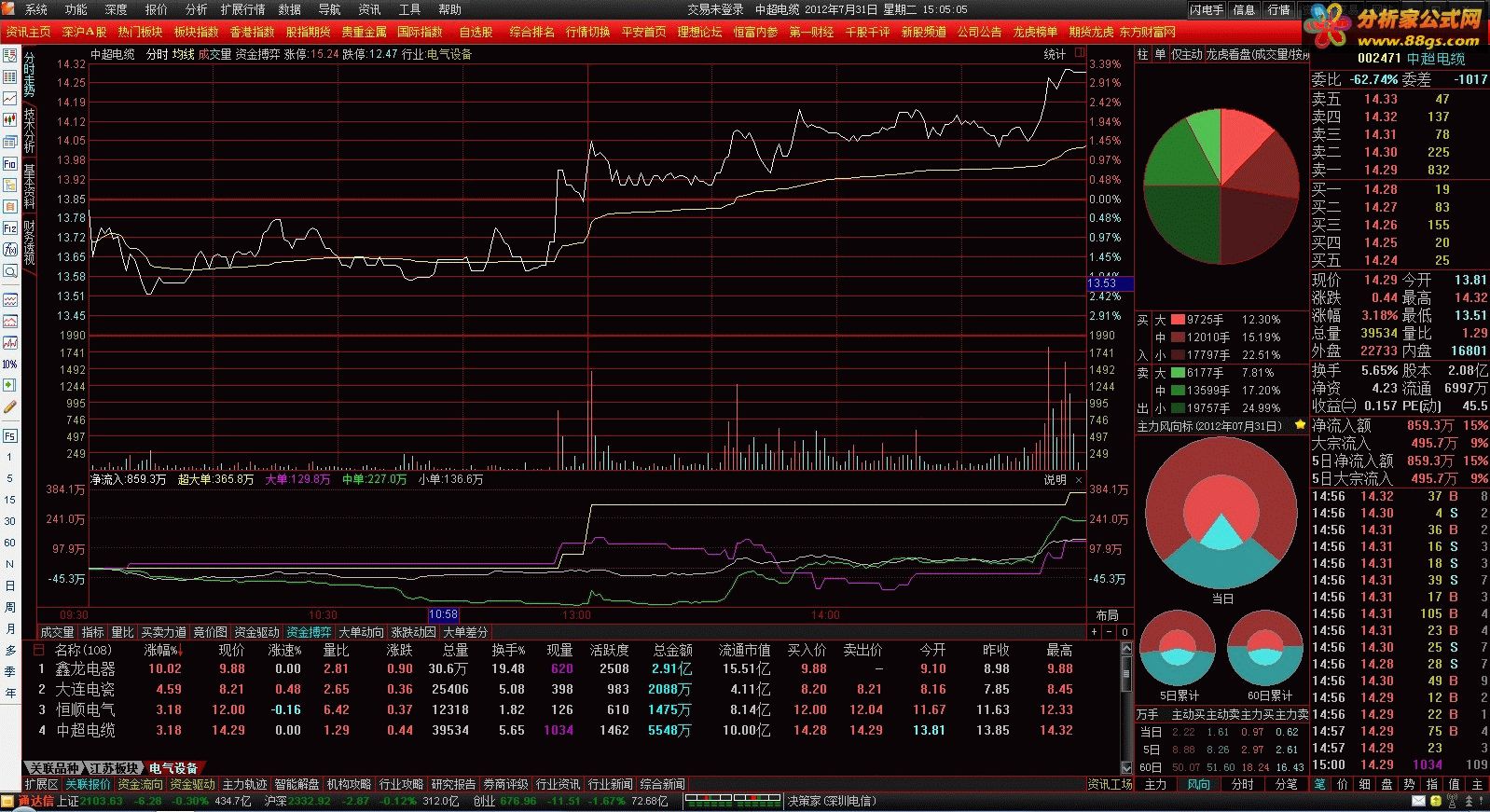The height and width of the screenshot is (812, 1490).
Task: Select the 势 tab in bottom right strip
Action: (1409, 784)
